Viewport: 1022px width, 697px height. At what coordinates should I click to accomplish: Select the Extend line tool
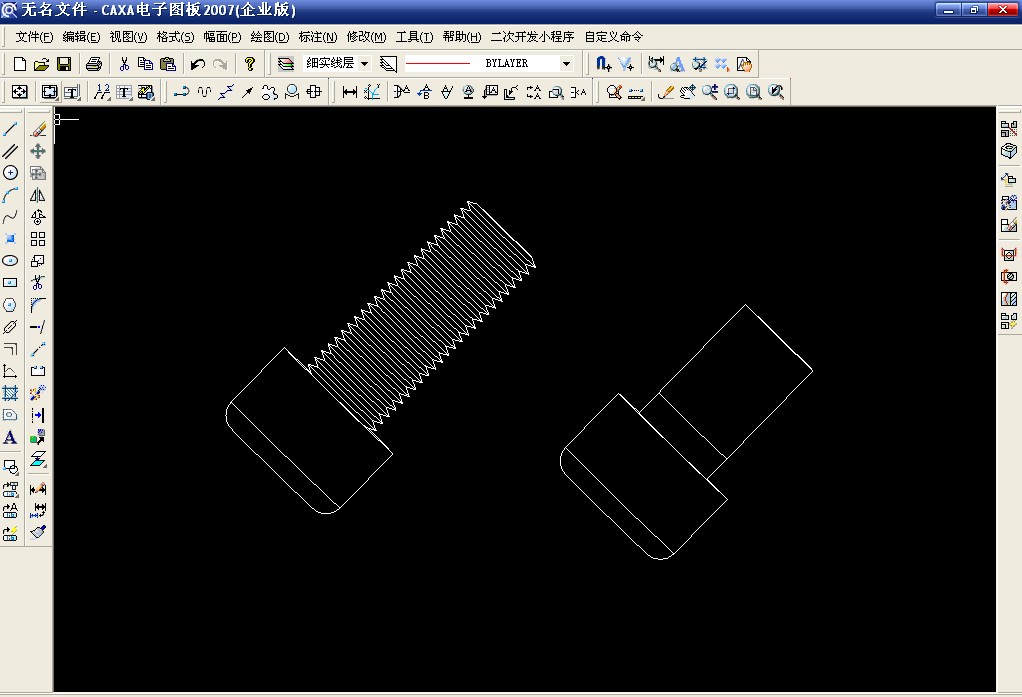pyautogui.click(x=38, y=327)
